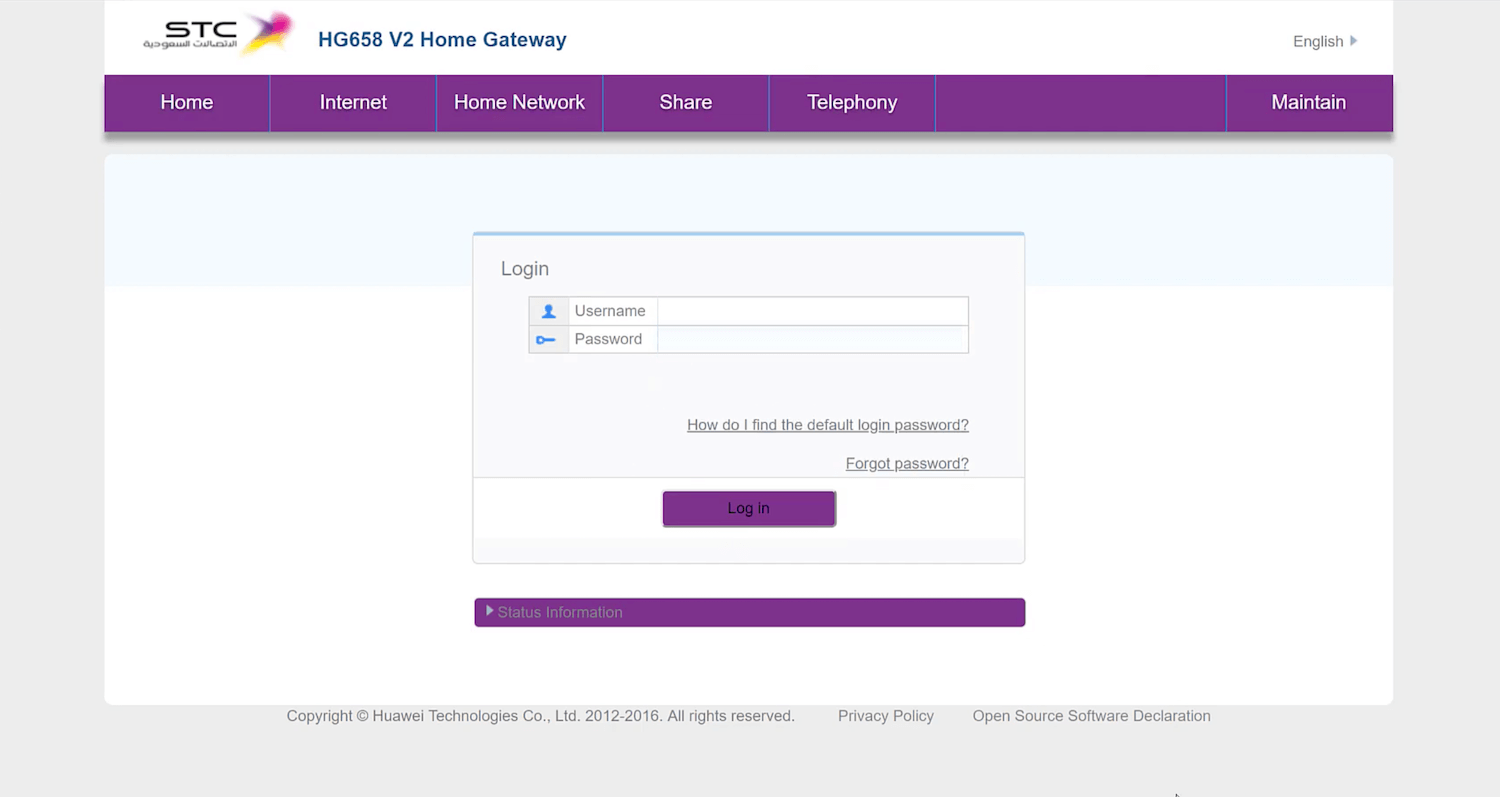The height and width of the screenshot is (797, 1500).
Task: Open the Home tab
Action: coord(187,103)
